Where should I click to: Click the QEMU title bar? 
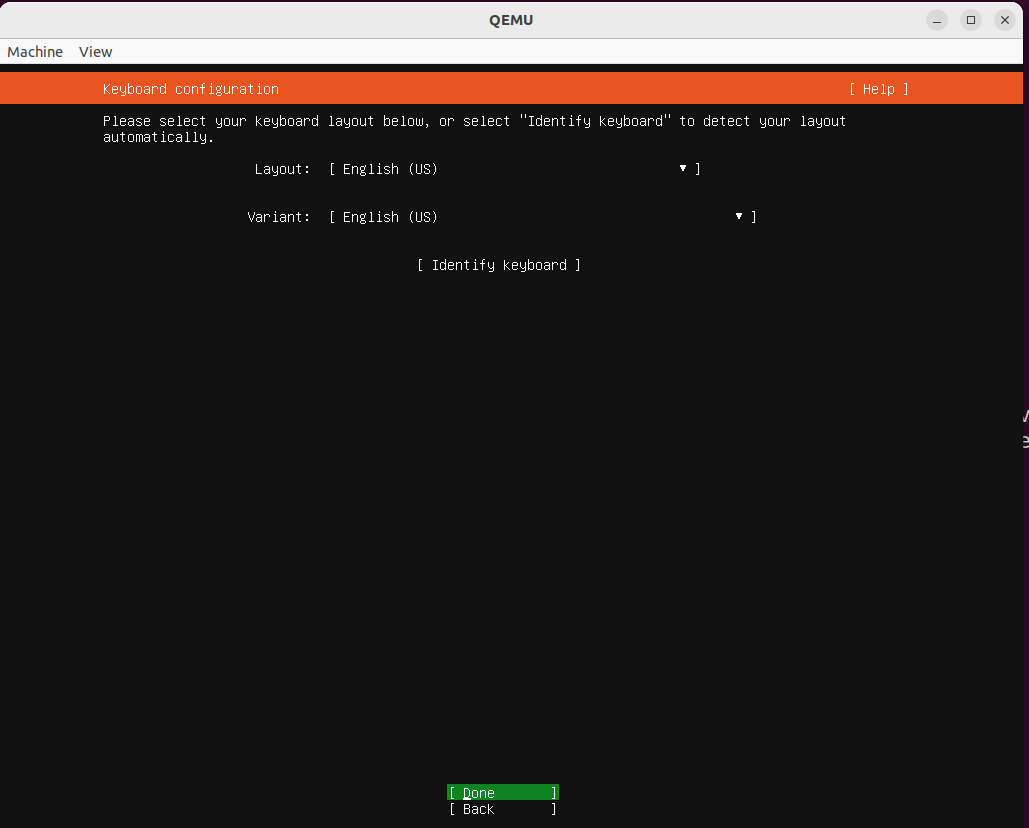(x=511, y=19)
